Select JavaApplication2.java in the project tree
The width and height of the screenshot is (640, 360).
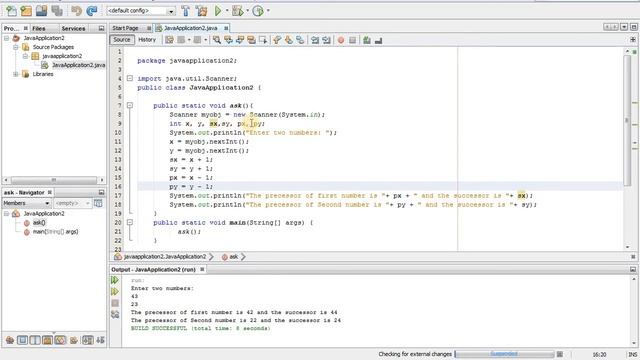click(78, 65)
